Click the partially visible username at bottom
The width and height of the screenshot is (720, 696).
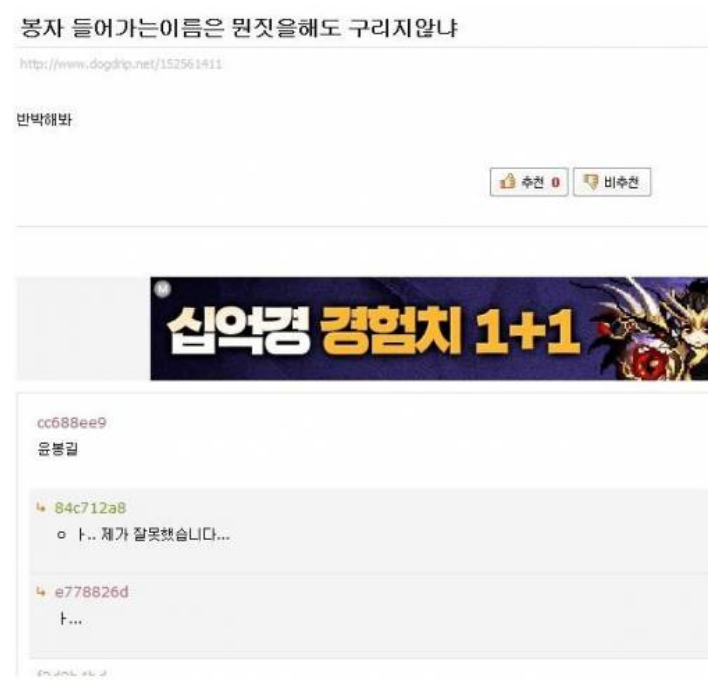click(71, 674)
